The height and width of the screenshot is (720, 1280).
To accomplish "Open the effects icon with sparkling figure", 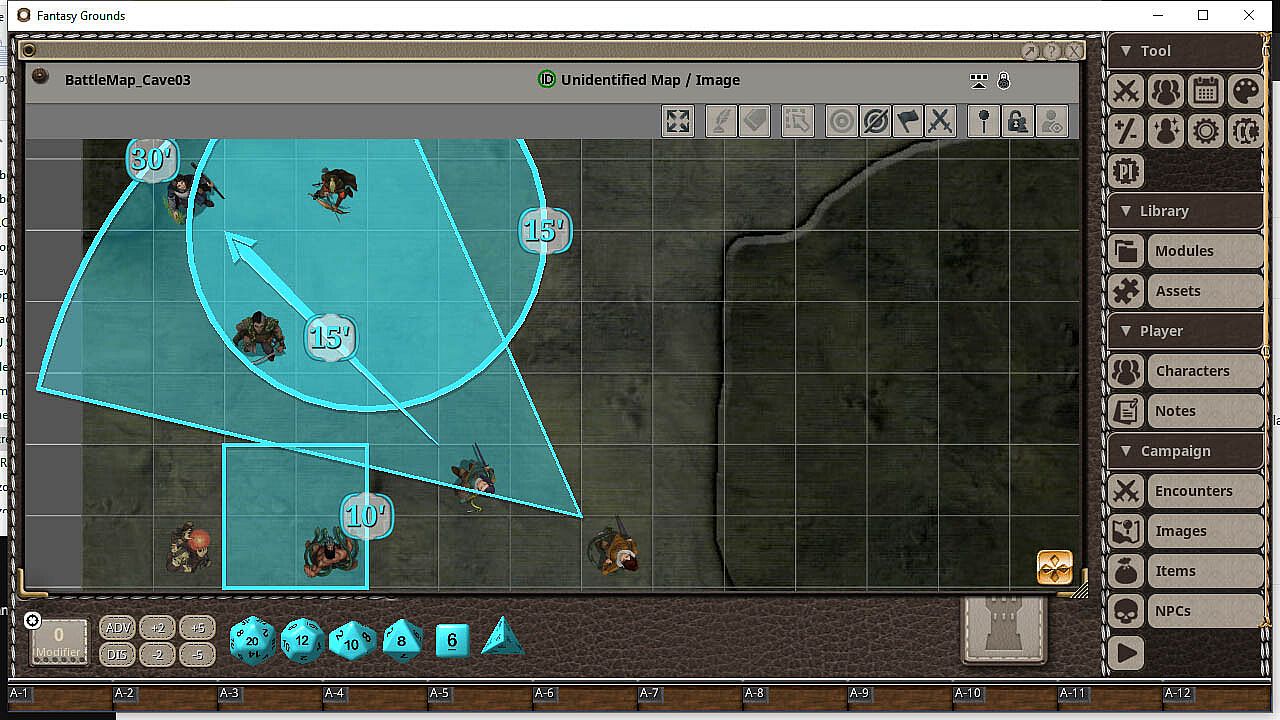I will (1166, 131).
